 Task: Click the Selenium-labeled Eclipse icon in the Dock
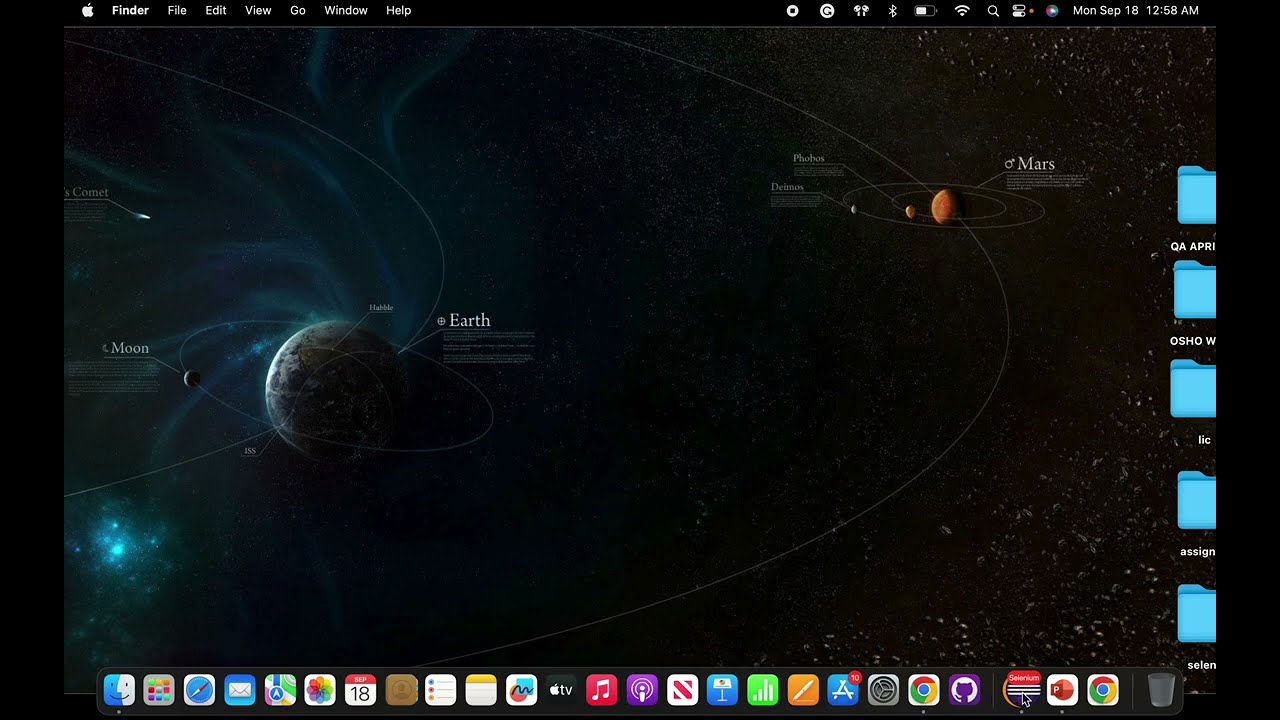tap(1022, 690)
